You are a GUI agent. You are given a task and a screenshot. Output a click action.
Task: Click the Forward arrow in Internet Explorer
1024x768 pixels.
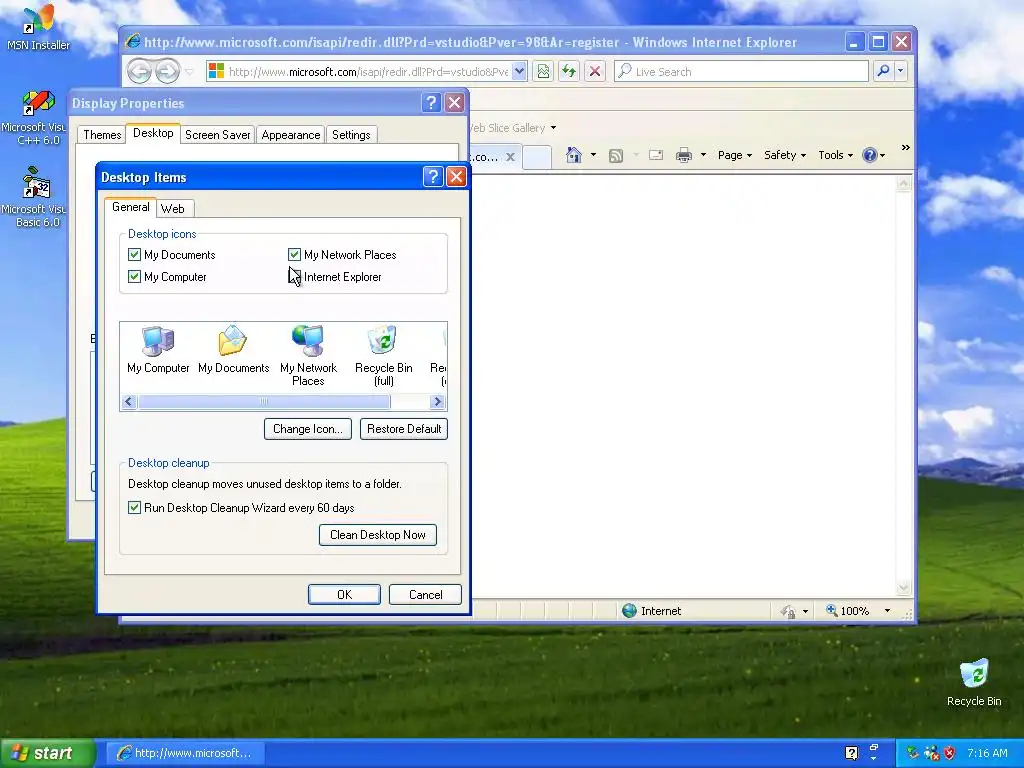pyautogui.click(x=167, y=71)
